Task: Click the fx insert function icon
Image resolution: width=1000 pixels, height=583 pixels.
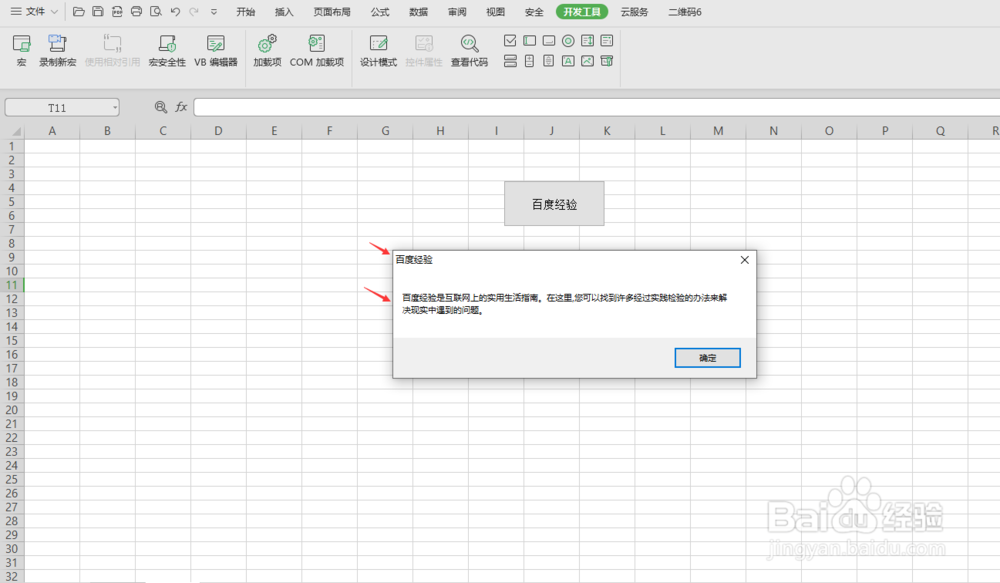Action: tap(181, 107)
